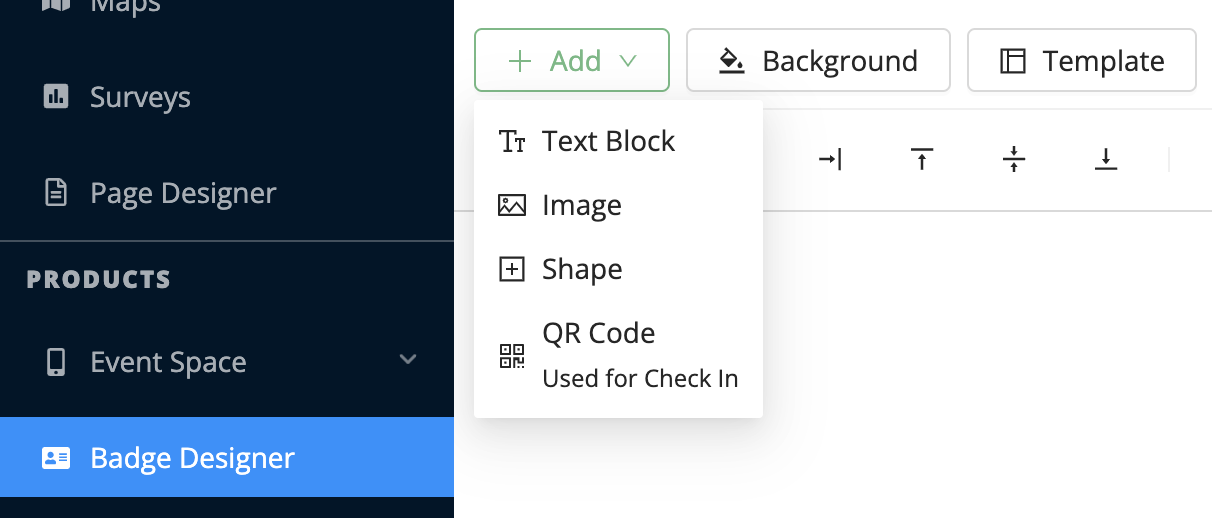
Task: Click the Event Space phone icon
Action: 56,362
